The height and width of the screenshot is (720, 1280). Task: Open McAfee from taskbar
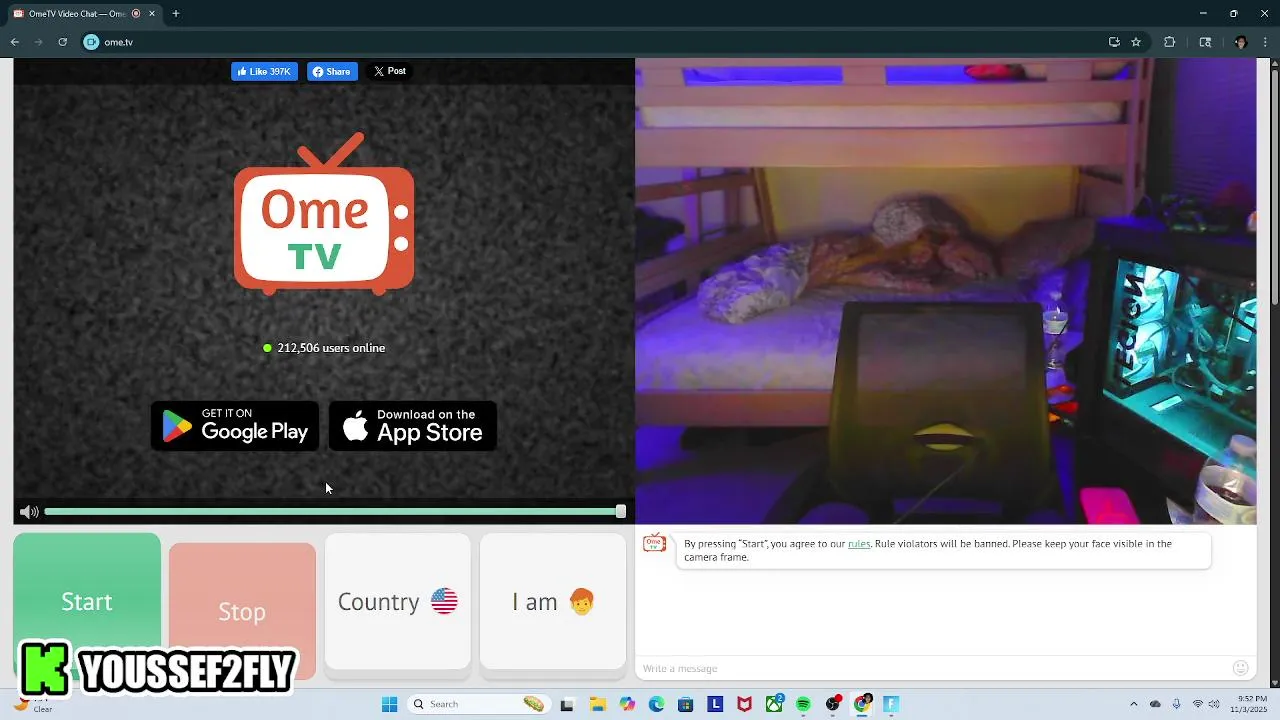744,704
